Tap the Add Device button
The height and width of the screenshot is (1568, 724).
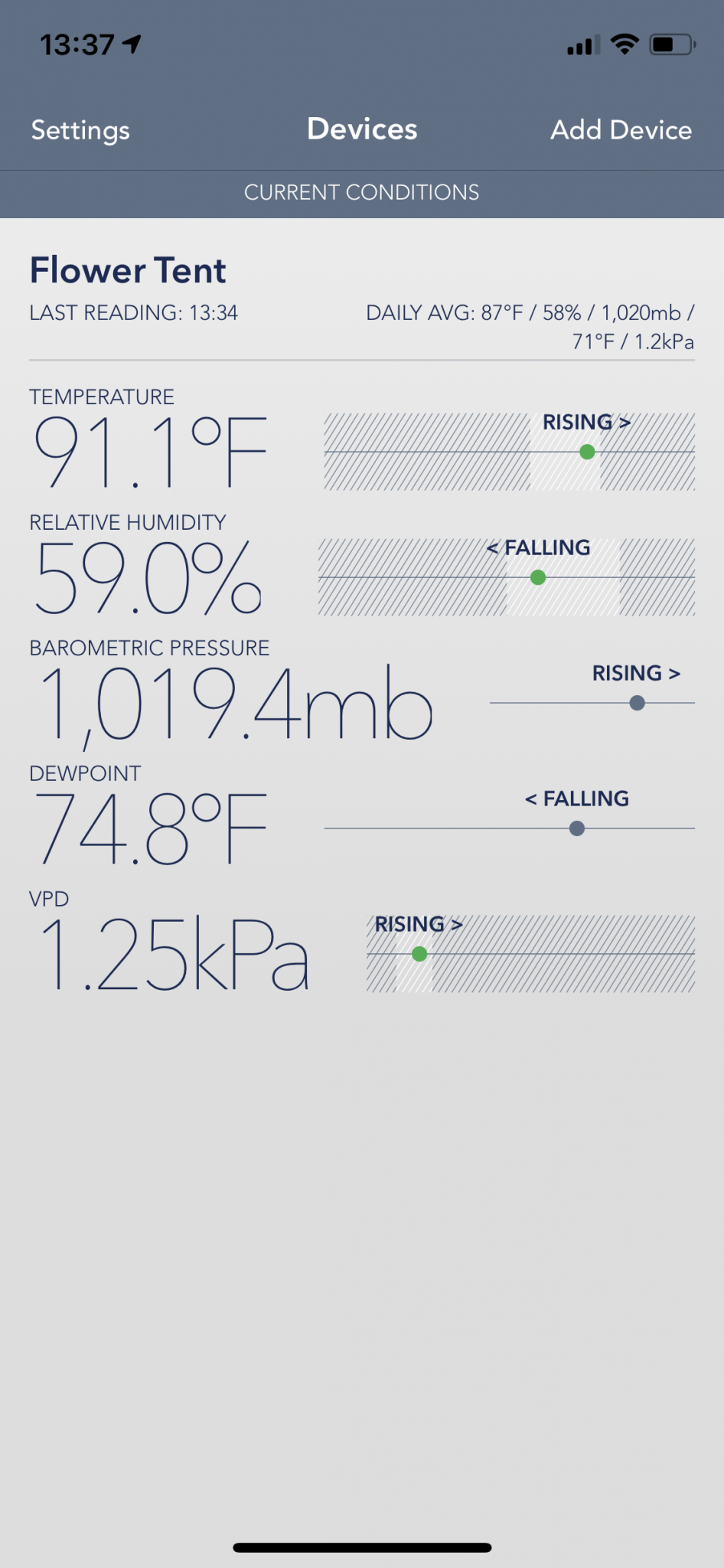[x=621, y=130]
